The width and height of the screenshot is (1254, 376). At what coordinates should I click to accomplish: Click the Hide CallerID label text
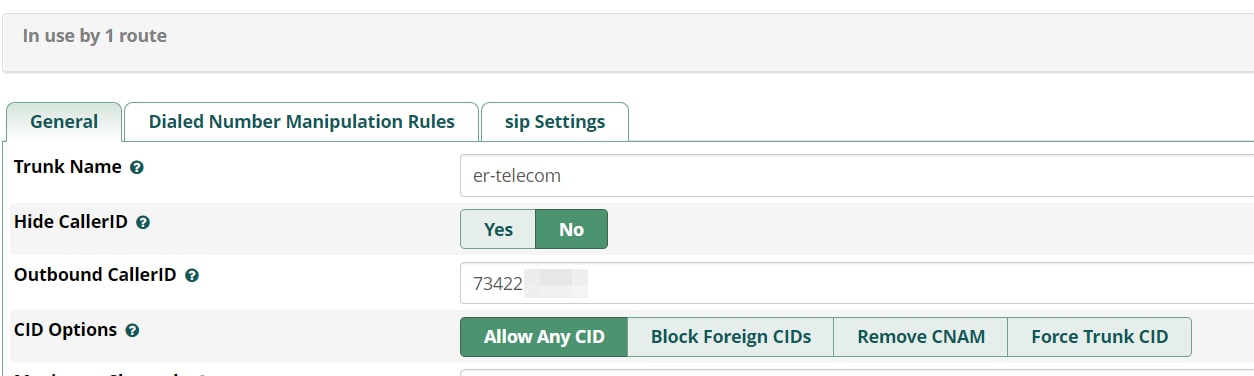tap(71, 222)
